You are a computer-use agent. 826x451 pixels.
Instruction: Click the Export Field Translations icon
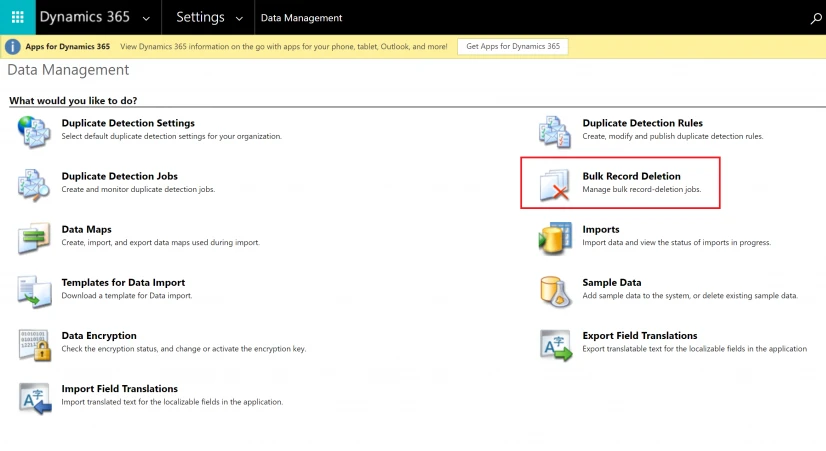(554, 344)
